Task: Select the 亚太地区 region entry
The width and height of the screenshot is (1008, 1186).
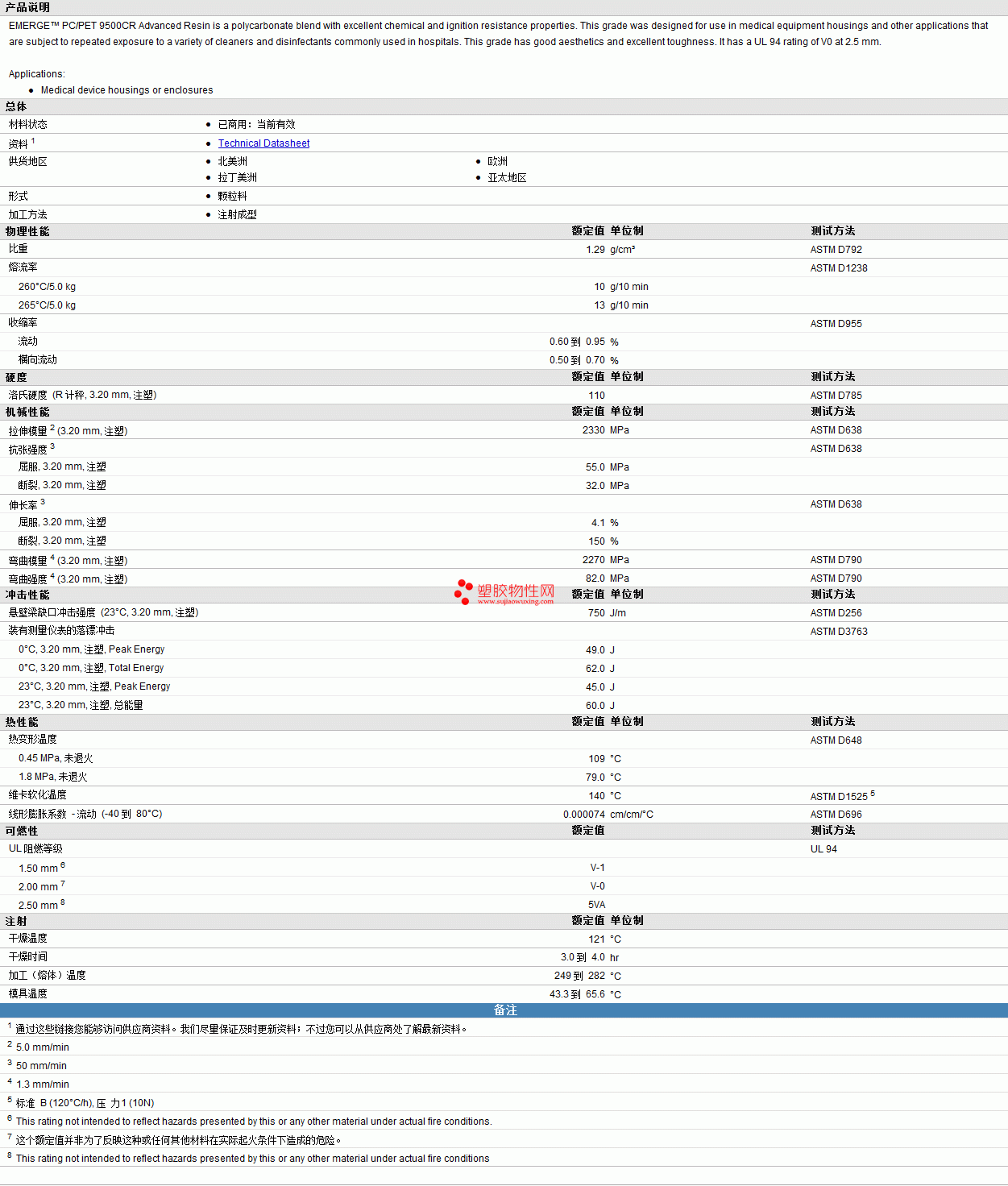Action: [507, 177]
